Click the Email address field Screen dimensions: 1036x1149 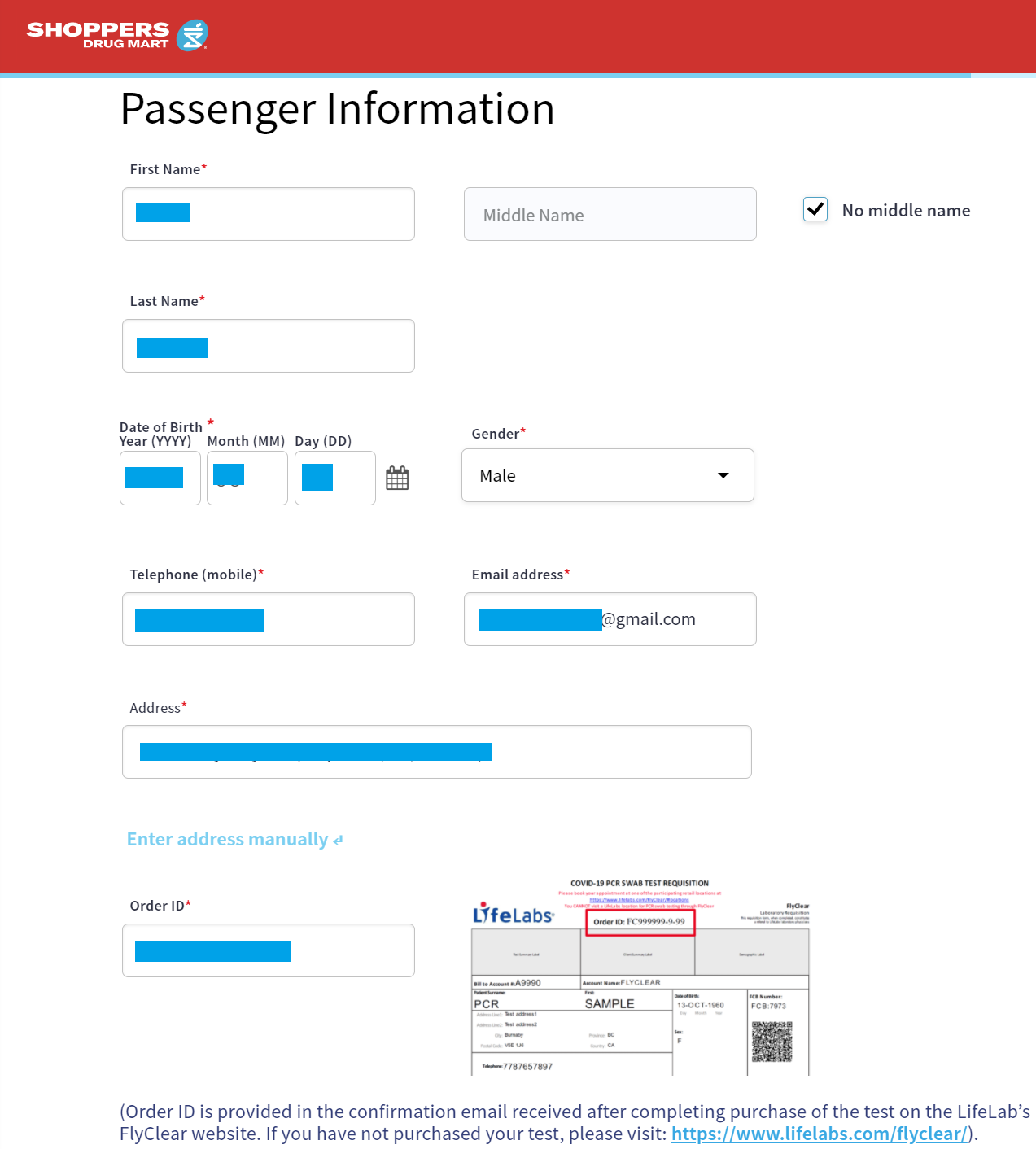610,619
